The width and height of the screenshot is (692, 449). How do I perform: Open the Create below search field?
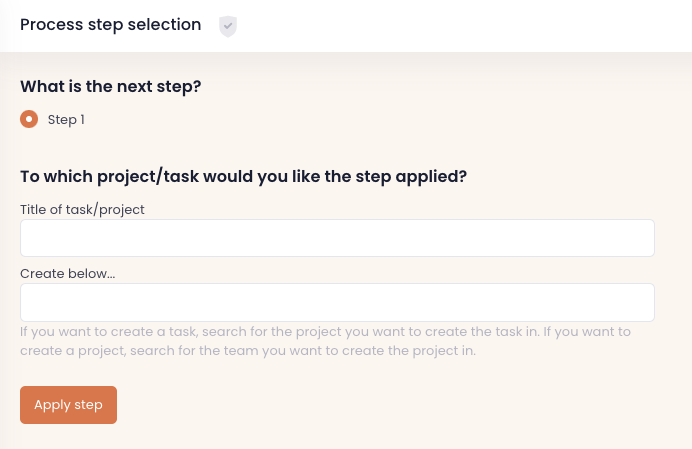[337, 302]
